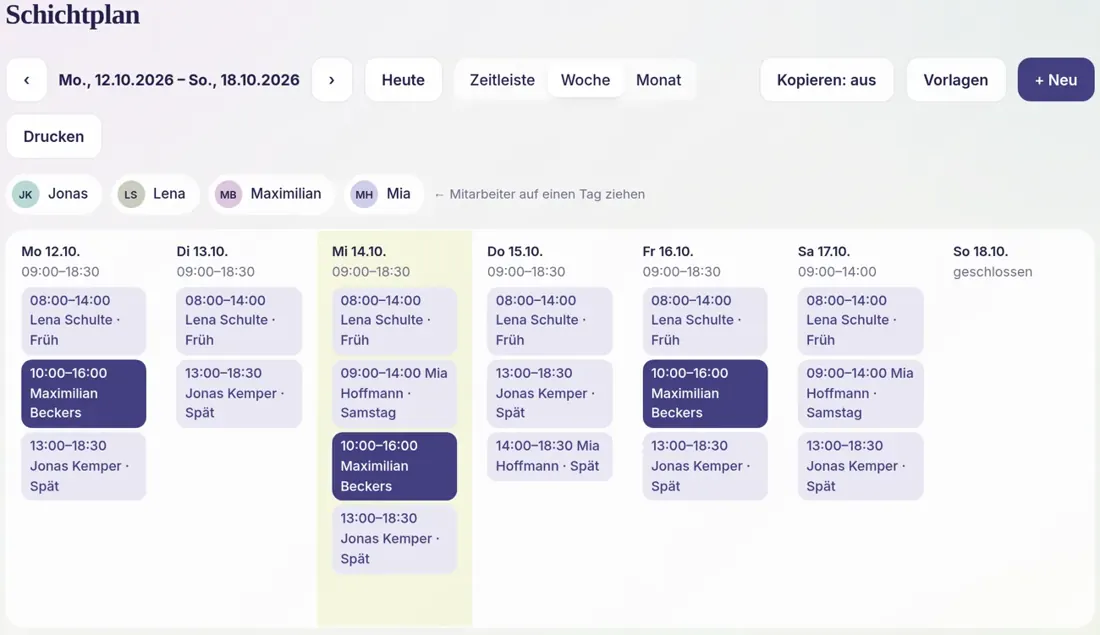Select the Fr 16.10. day header
1100x635 pixels.
[667, 251]
